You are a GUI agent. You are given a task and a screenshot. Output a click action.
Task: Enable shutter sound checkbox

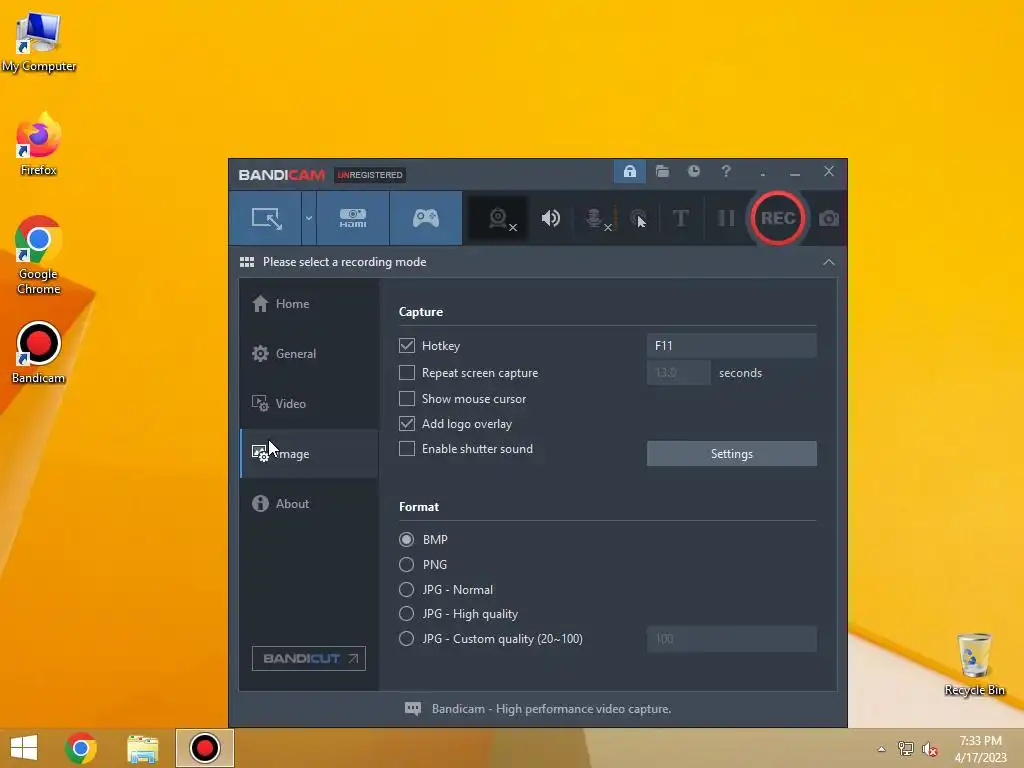(407, 449)
